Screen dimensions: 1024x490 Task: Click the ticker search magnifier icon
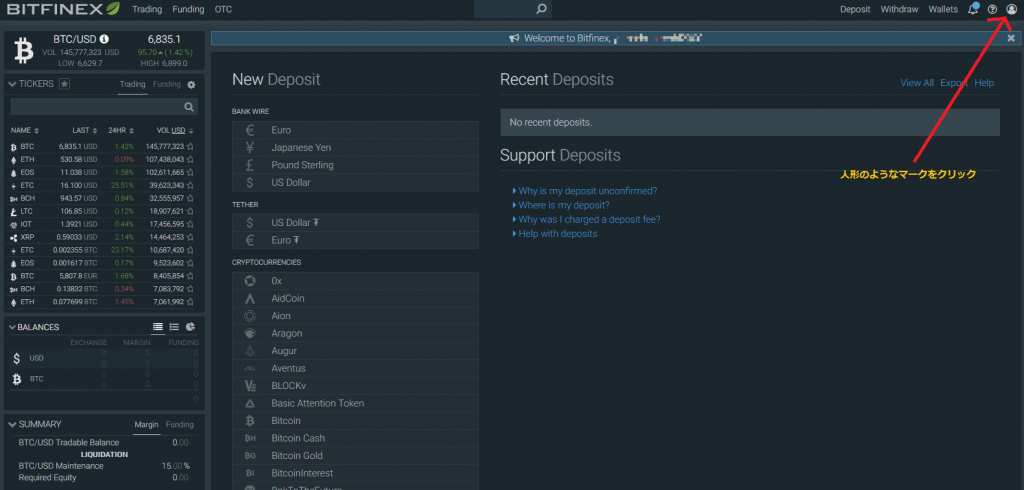tap(189, 106)
